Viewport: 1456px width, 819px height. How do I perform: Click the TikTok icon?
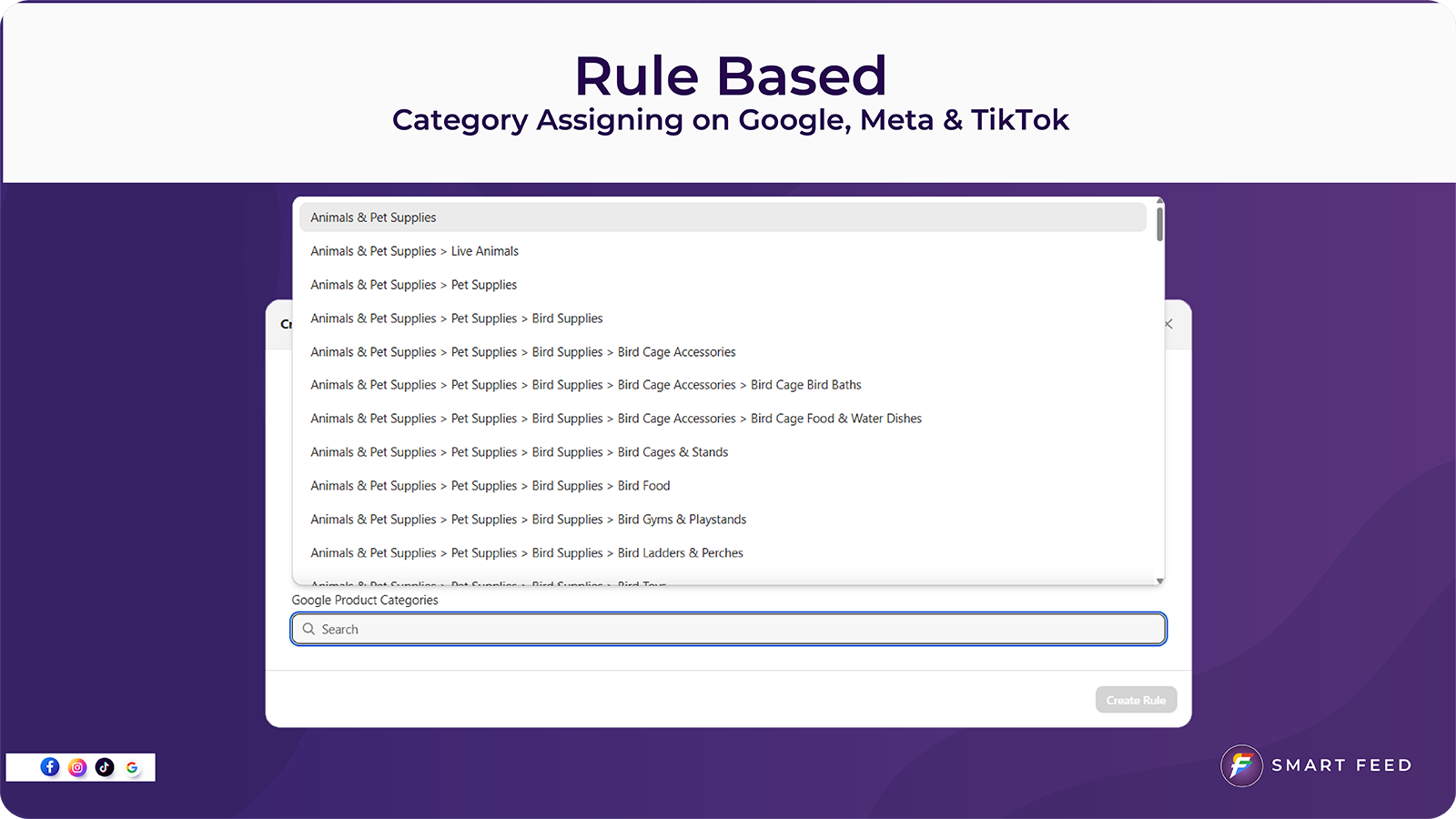(x=105, y=767)
